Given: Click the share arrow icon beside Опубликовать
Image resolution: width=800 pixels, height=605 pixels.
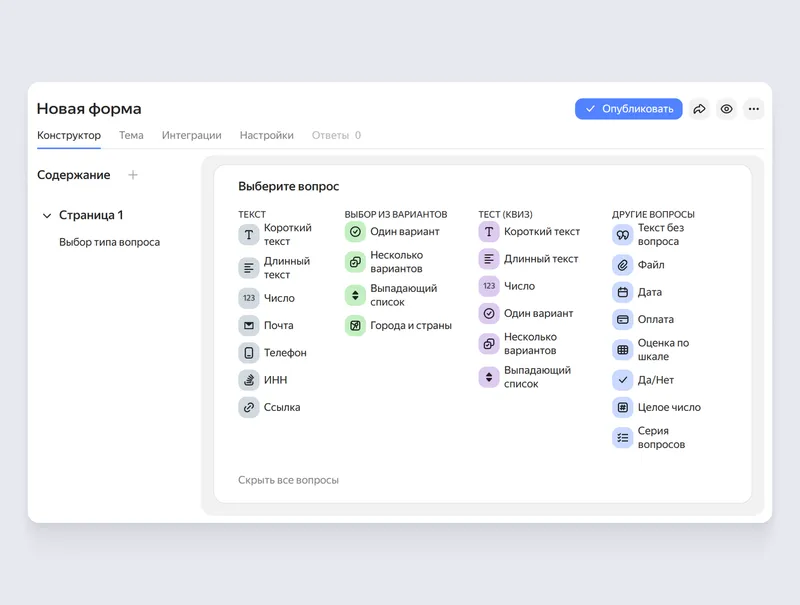Looking at the screenshot, I should (699, 109).
